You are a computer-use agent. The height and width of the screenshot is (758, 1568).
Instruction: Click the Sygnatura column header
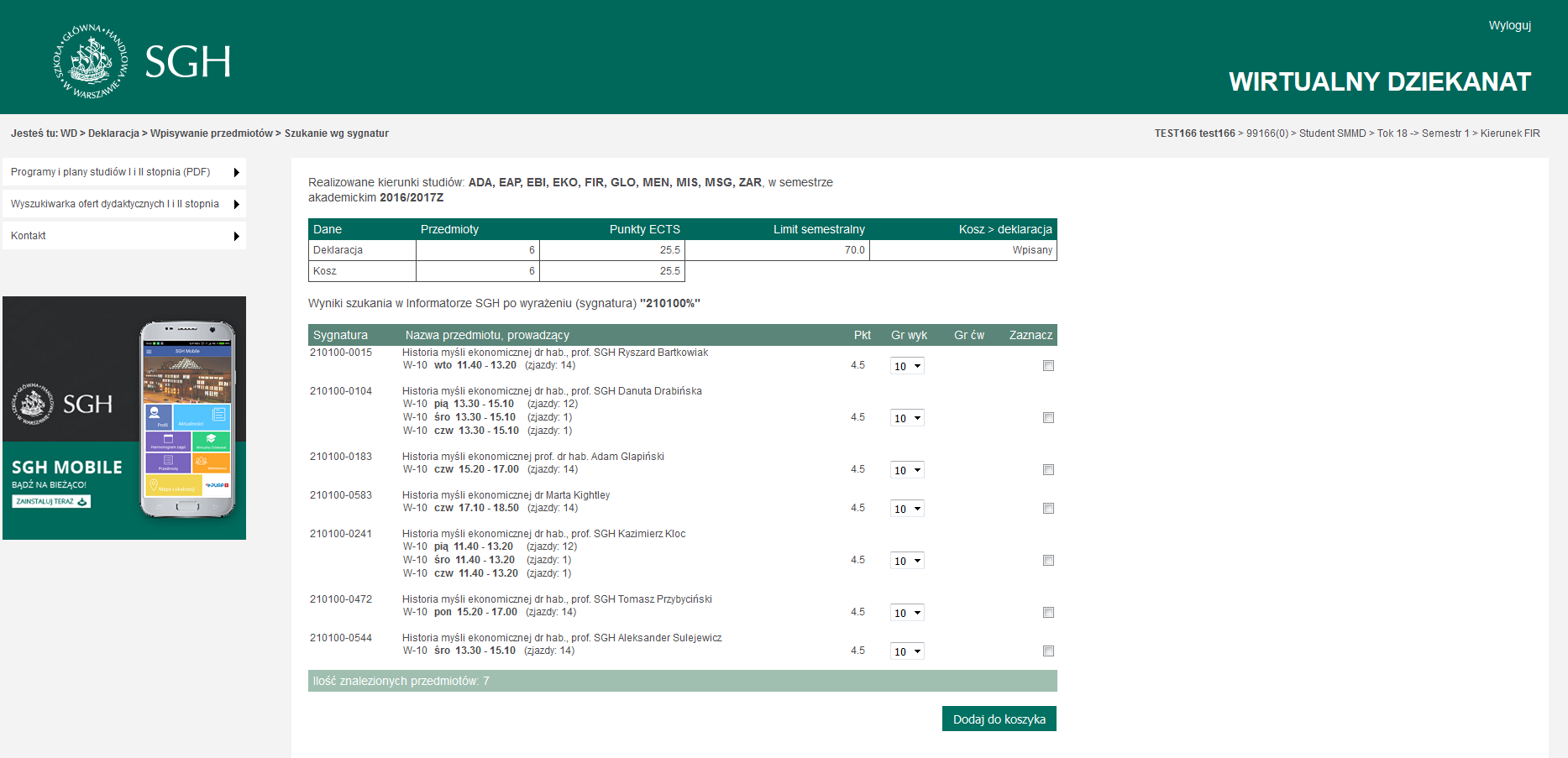coord(340,335)
